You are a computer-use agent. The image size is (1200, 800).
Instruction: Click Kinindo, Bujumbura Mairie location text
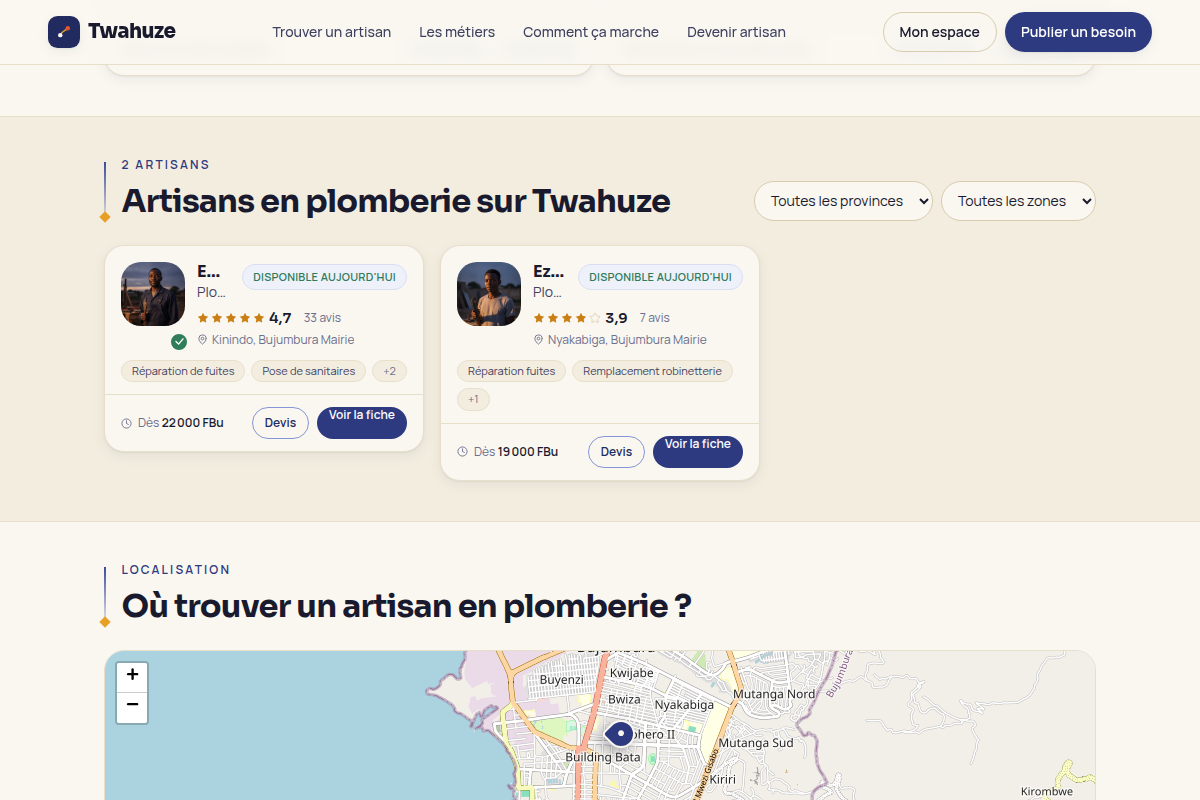[x=283, y=340]
